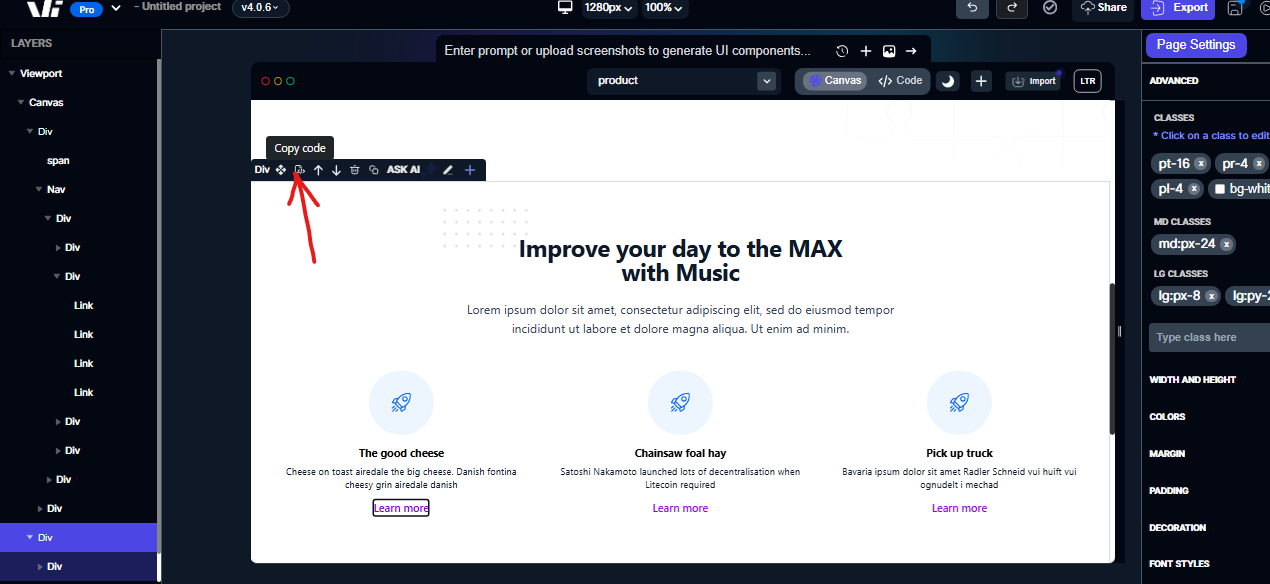
Task: Expand the Colors section
Action: click(x=1167, y=417)
